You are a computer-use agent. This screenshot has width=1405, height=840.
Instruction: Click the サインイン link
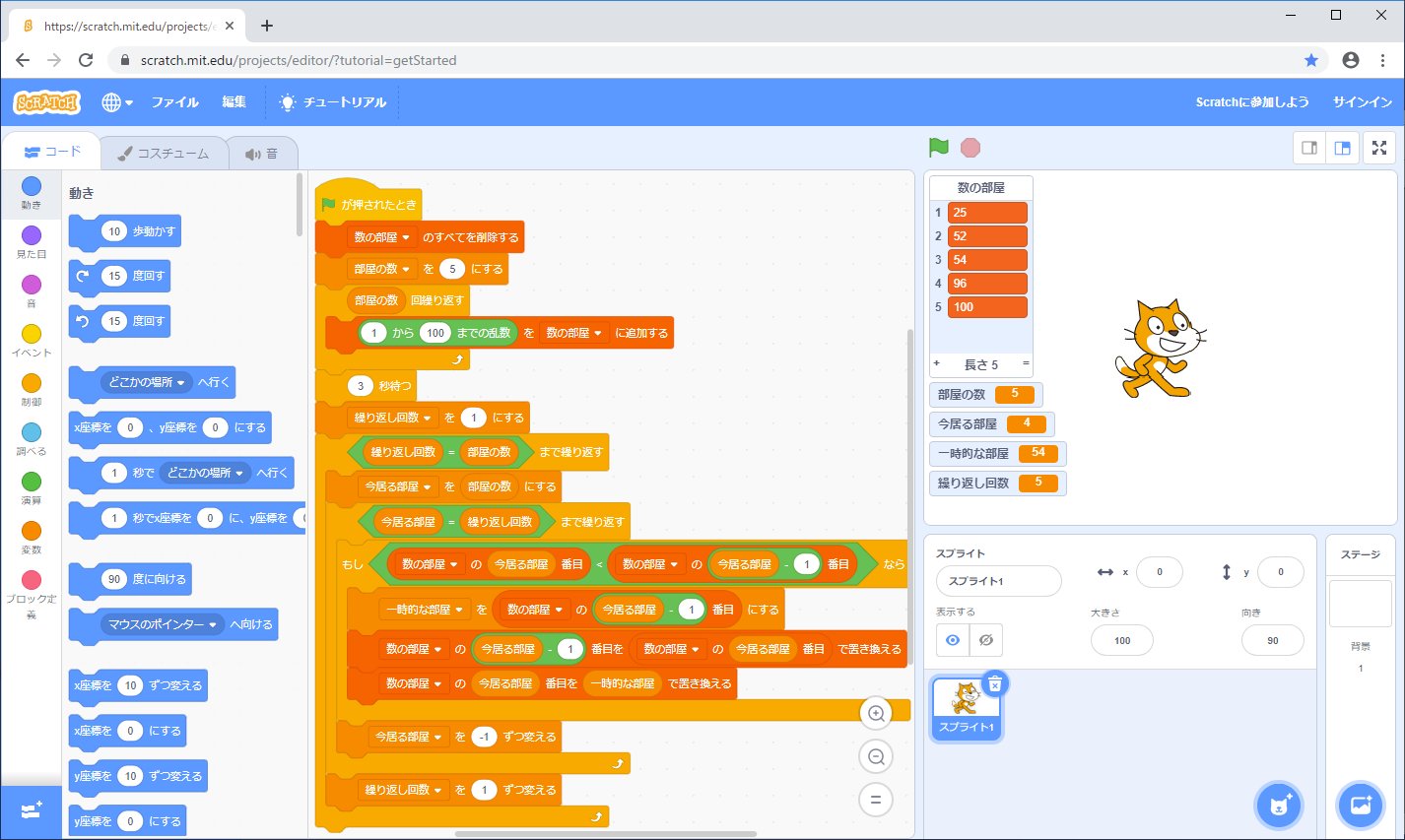1362,102
